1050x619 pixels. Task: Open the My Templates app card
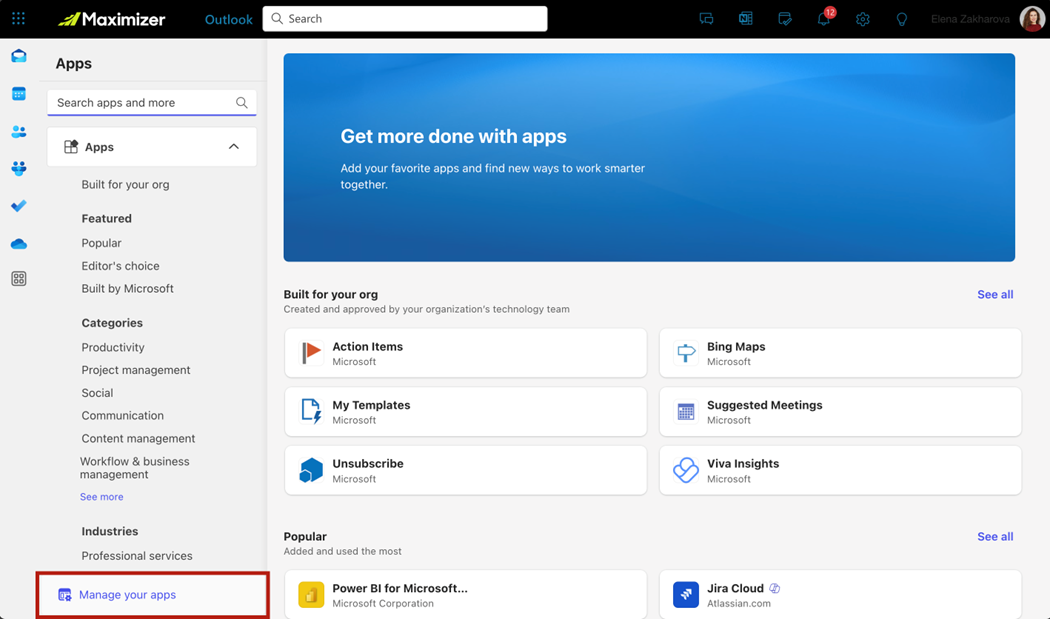coord(465,411)
